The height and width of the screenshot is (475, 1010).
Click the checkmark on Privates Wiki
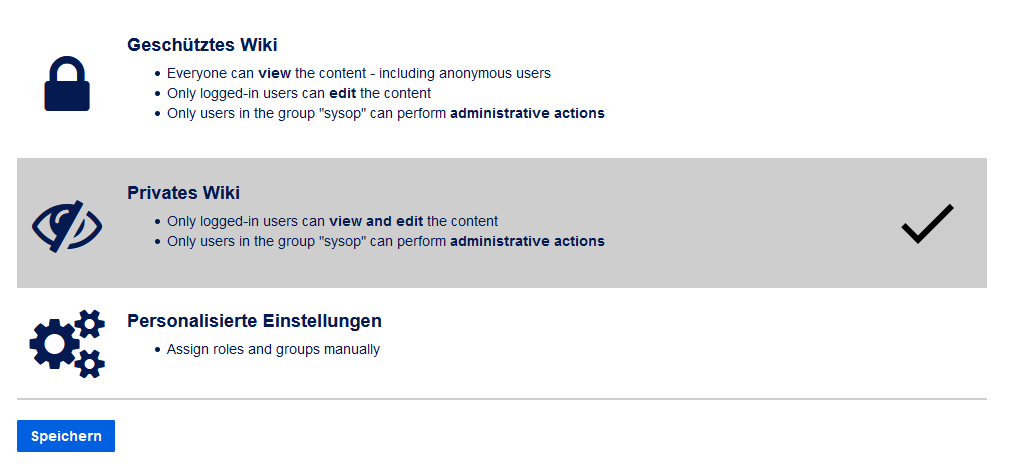[927, 224]
